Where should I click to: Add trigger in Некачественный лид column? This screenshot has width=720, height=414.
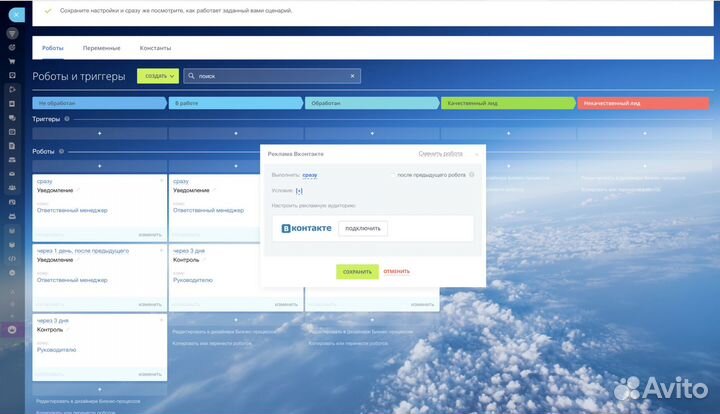point(645,133)
